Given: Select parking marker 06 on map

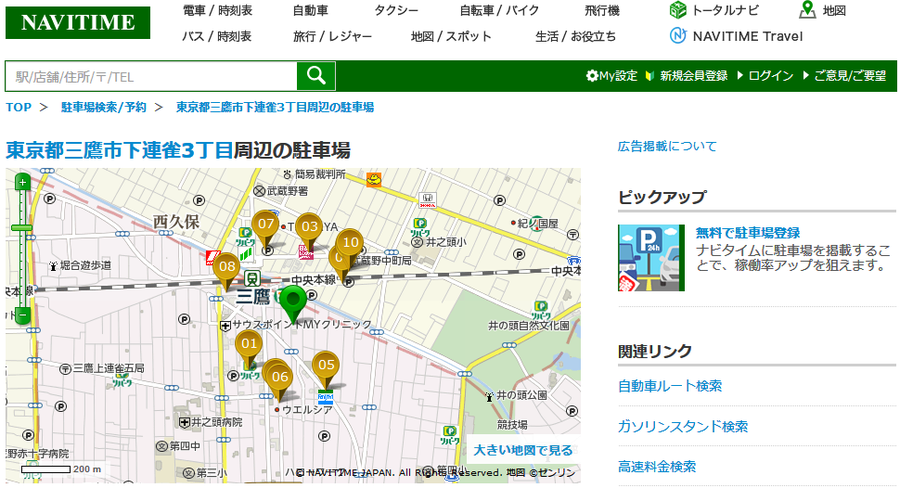Looking at the screenshot, I should (x=280, y=379).
